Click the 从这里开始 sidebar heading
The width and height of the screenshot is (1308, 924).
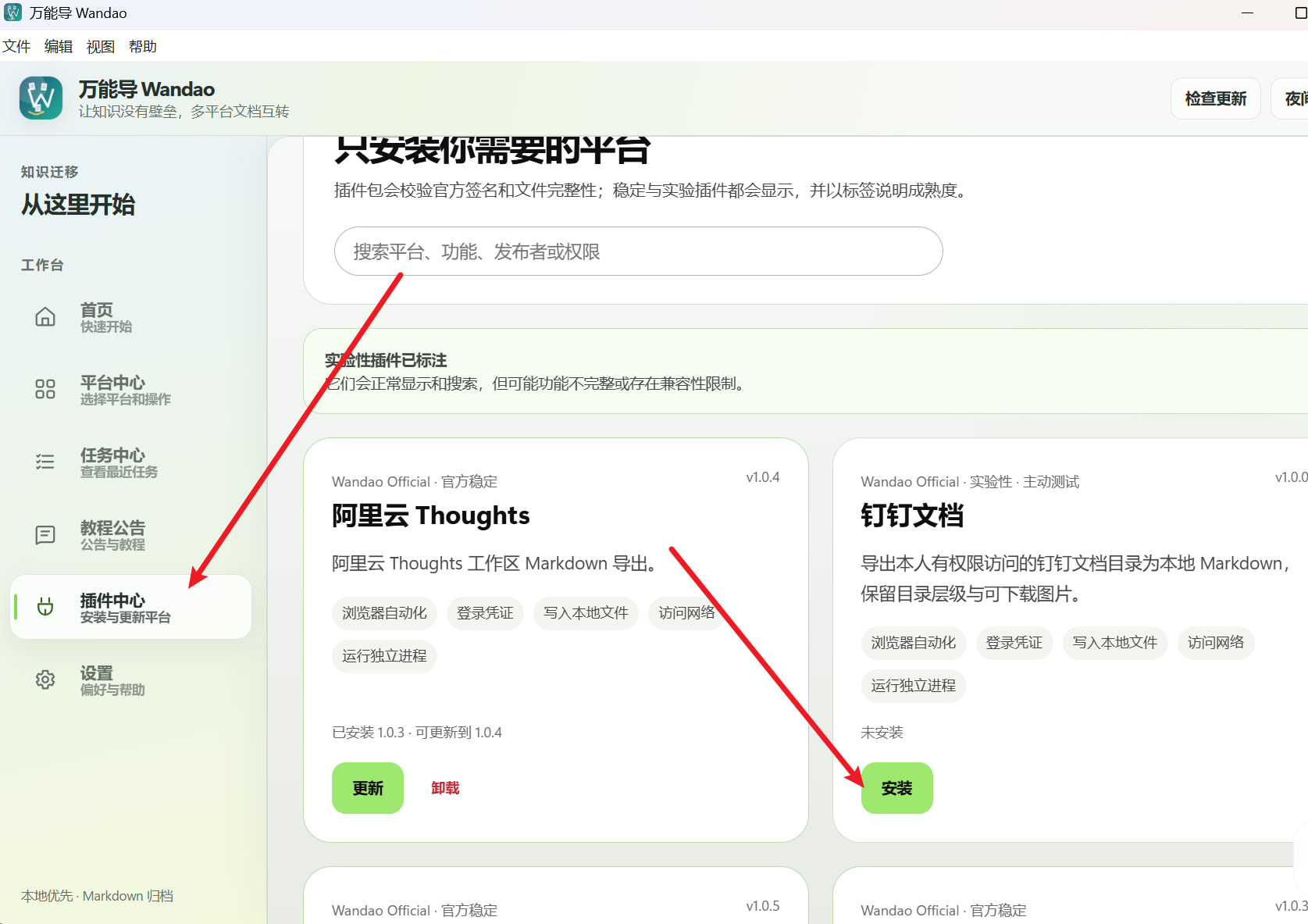[78, 205]
